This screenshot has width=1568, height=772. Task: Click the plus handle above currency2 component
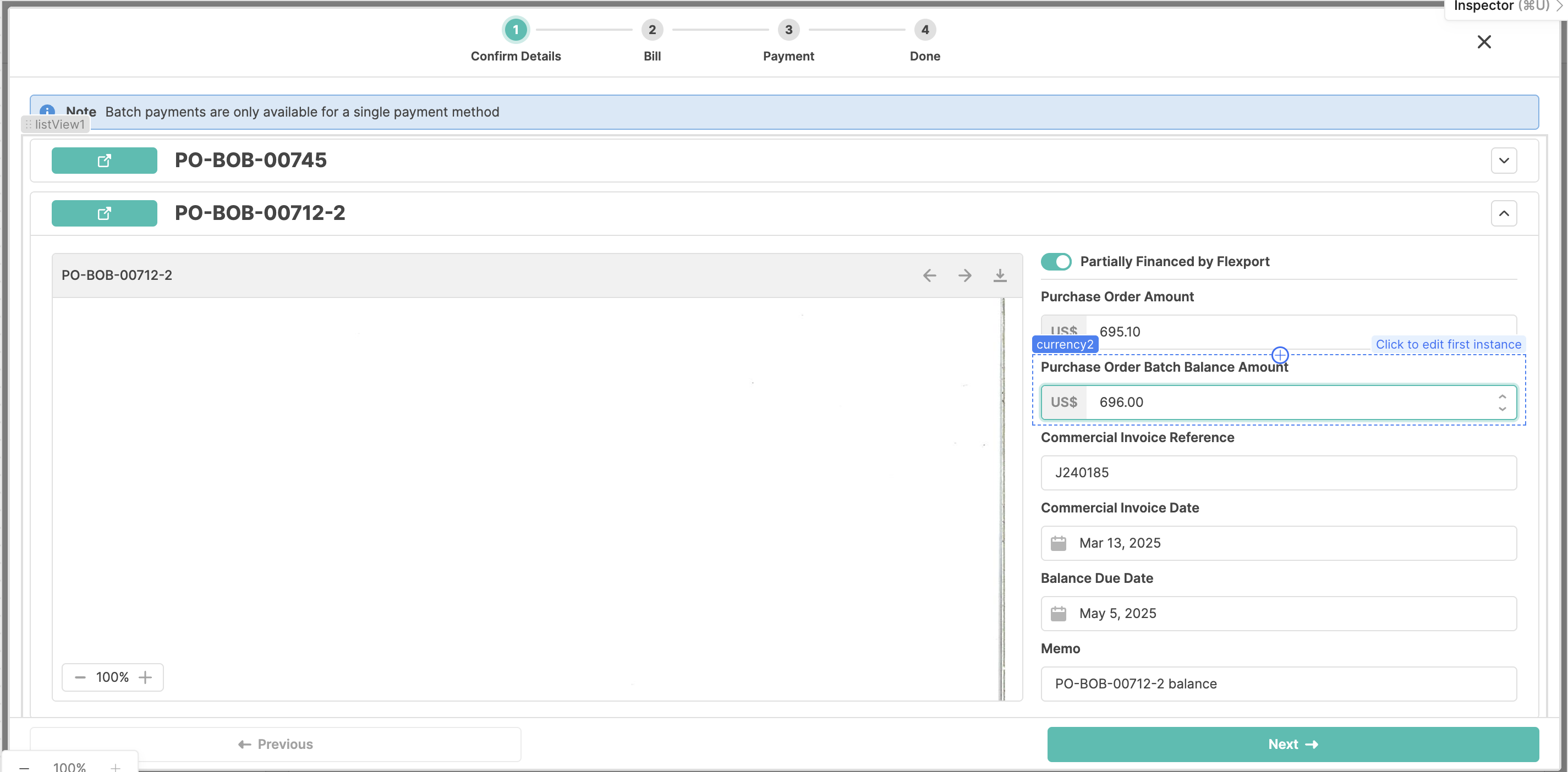coord(1280,355)
